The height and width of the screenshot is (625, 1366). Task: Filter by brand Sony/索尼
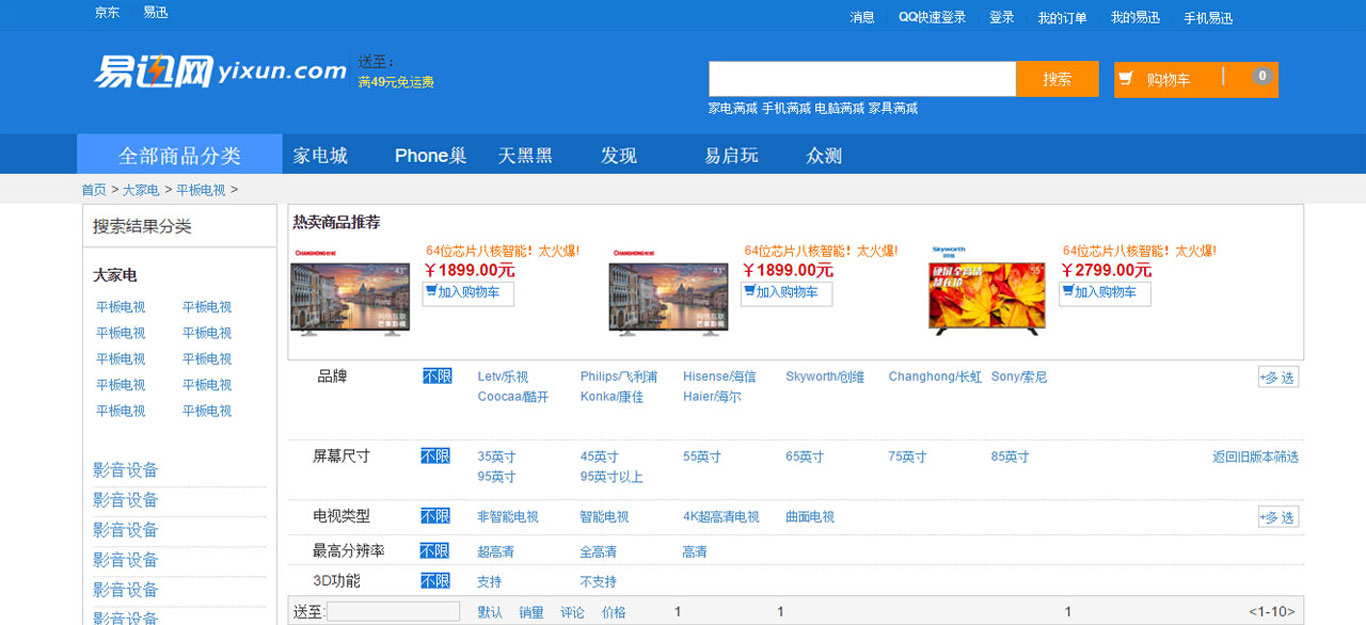pos(1019,377)
